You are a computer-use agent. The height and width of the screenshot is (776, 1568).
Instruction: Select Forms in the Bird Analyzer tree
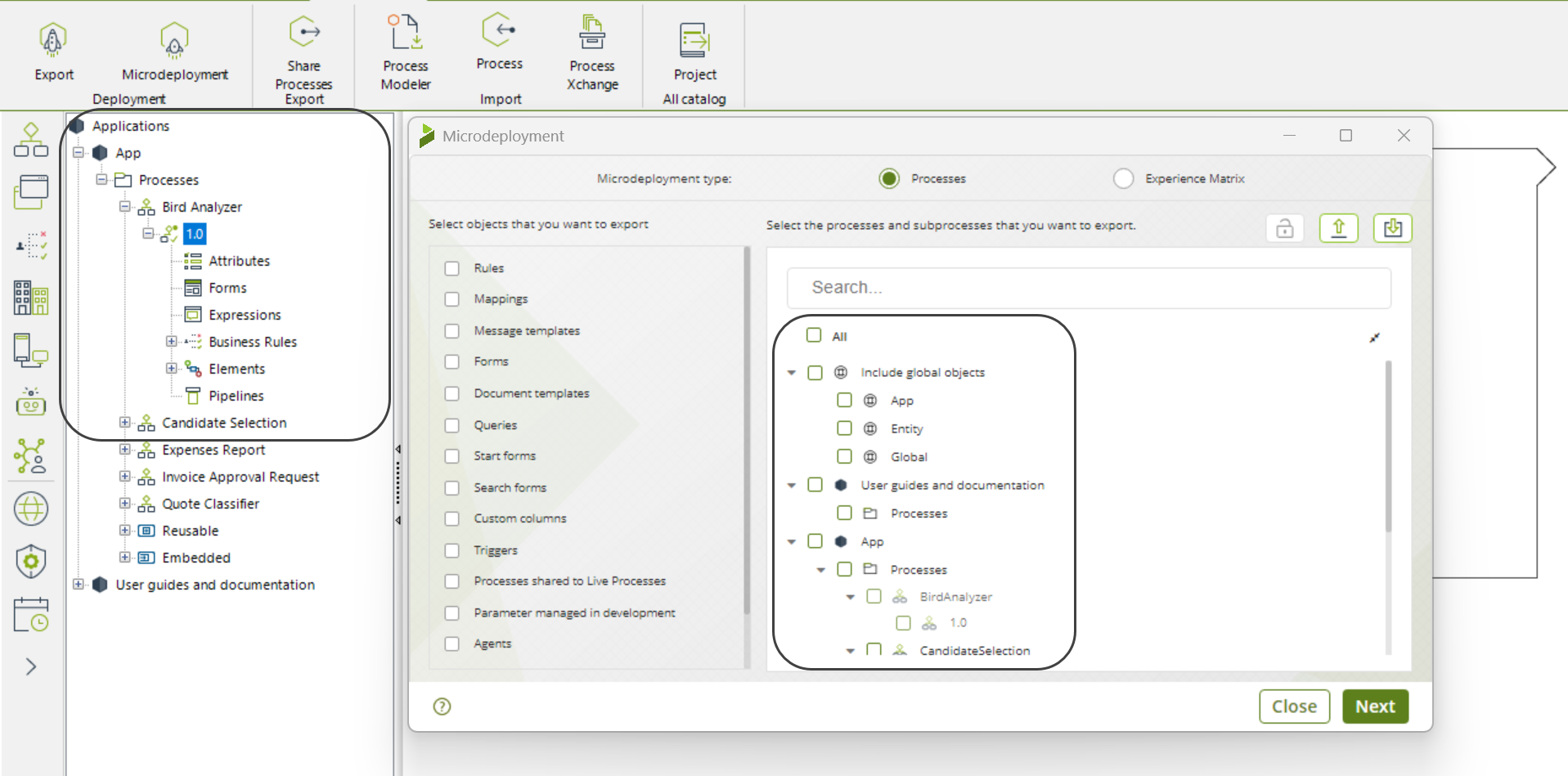[227, 288]
